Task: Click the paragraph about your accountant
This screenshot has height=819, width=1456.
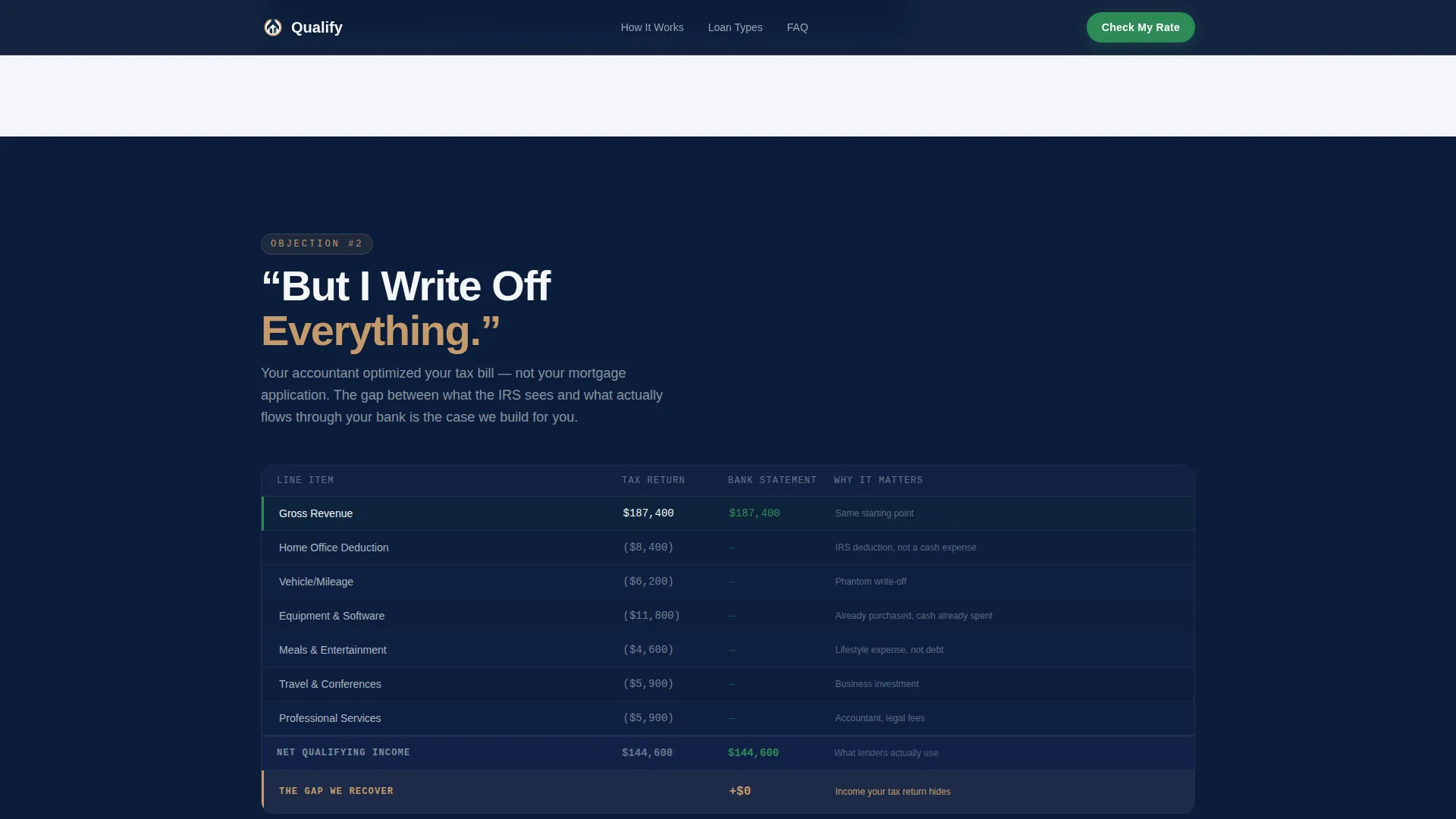Action: [462, 395]
